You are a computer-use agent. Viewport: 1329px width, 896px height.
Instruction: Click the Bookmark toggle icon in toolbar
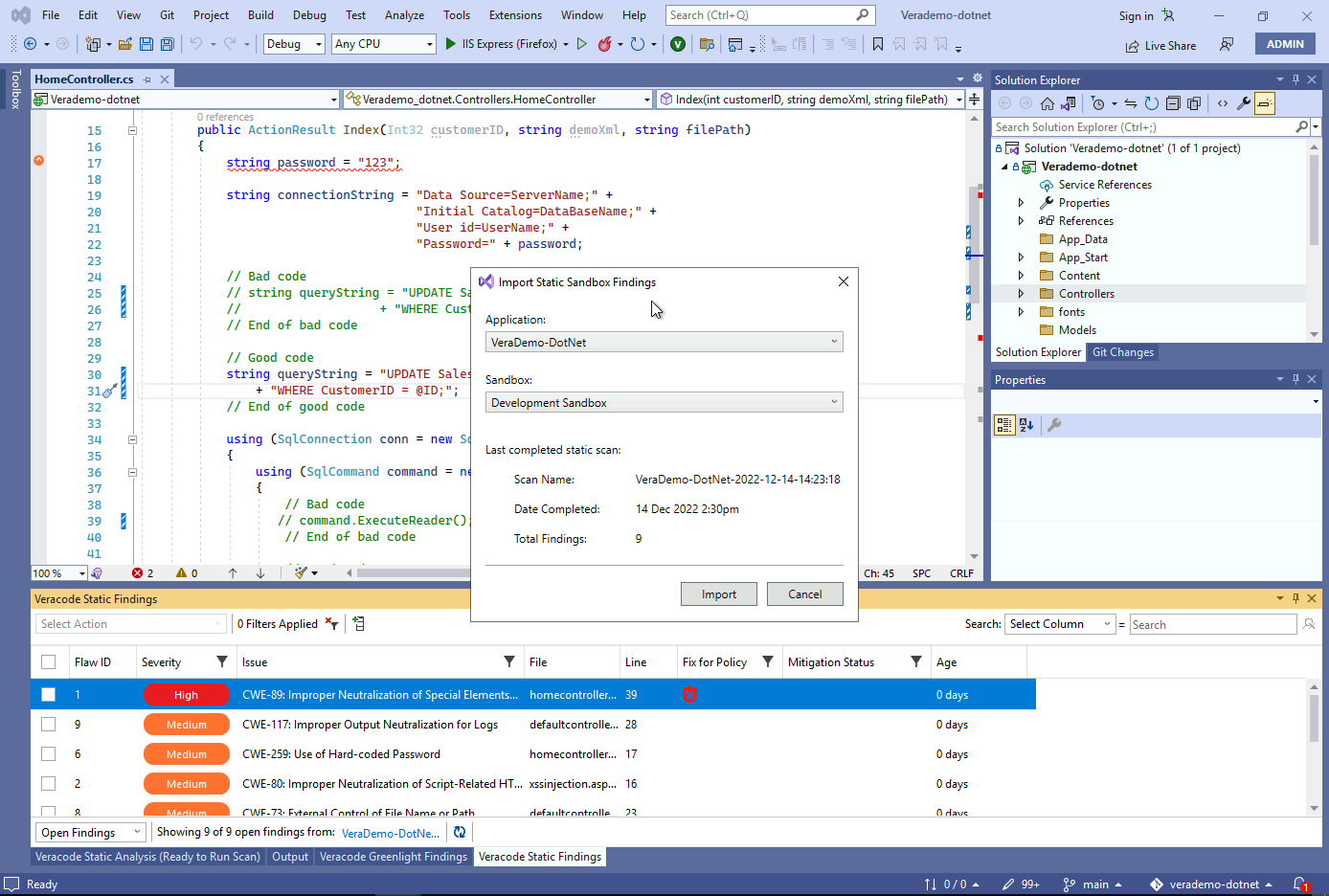click(x=877, y=44)
